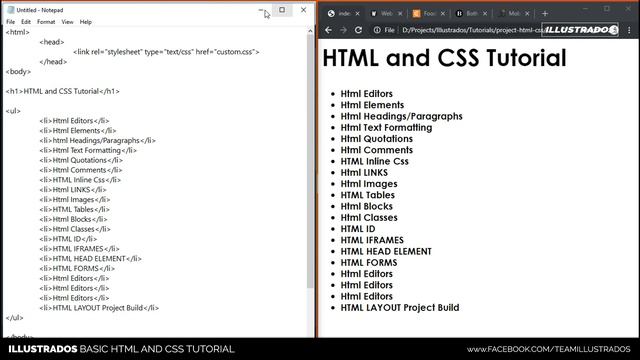Viewport: 640px width, 360px height.
Task: Switch to the Web browser tab
Action: 382,13
